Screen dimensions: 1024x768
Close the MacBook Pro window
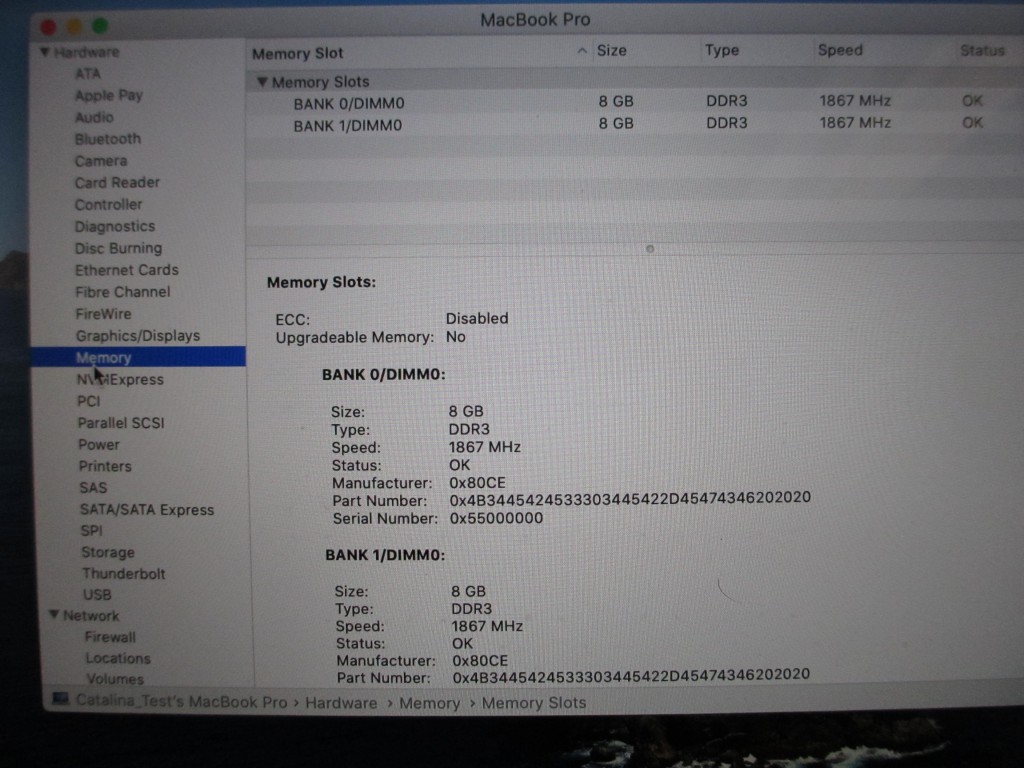point(48,27)
